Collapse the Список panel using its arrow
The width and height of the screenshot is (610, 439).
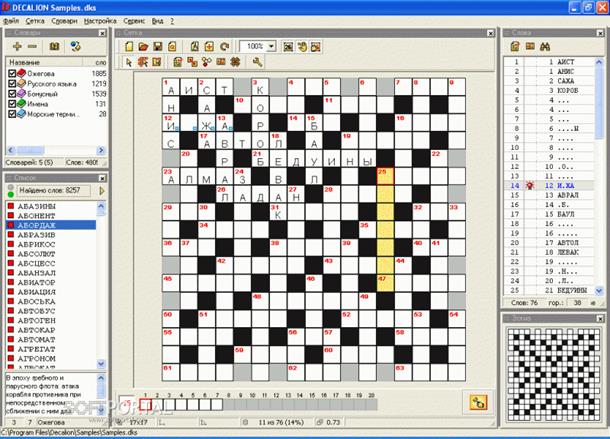[x=101, y=177]
